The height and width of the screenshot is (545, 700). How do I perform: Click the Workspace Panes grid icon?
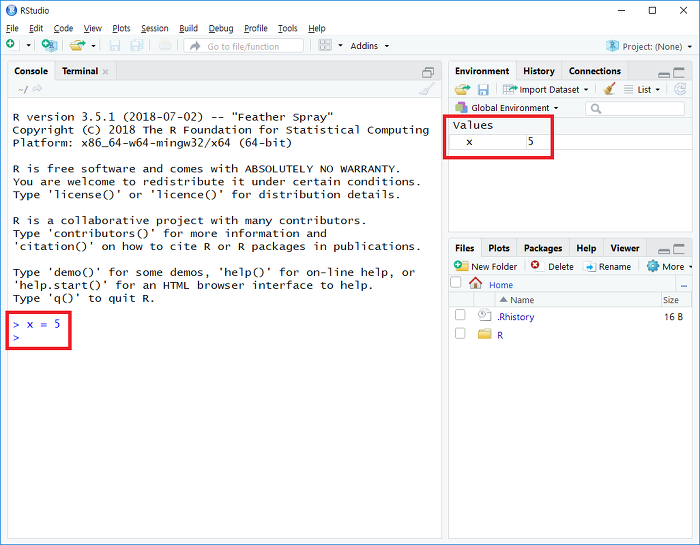point(325,46)
